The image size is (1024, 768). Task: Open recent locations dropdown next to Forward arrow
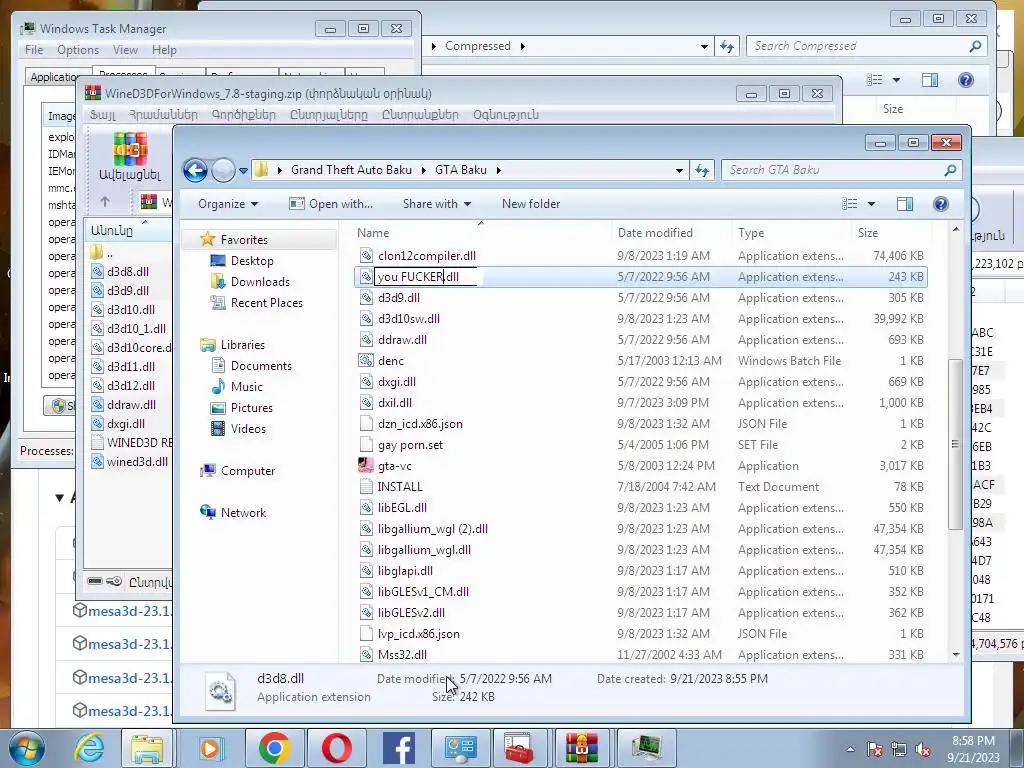click(x=244, y=170)
